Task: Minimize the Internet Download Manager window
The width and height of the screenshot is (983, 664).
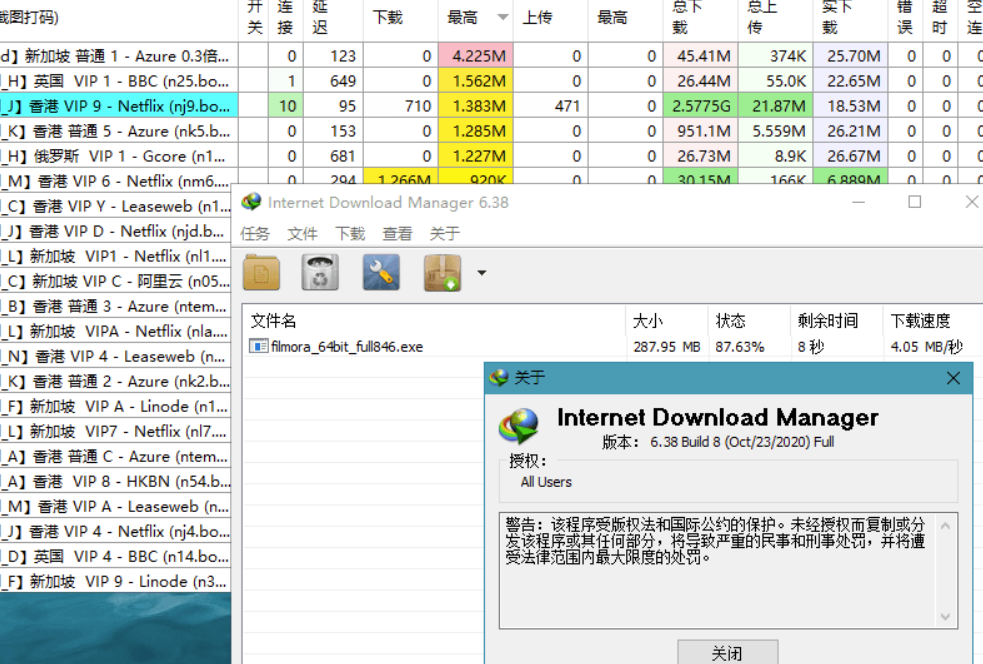Action: click(858, 202)
